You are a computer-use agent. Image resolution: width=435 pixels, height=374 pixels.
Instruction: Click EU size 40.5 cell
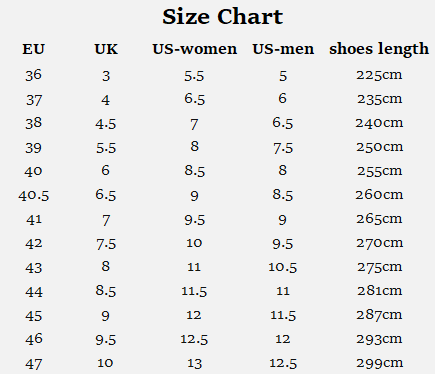34,195
